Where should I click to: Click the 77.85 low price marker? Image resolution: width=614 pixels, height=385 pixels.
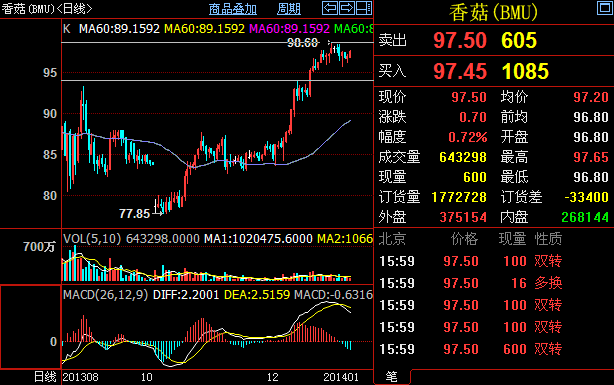click(134, 213)
